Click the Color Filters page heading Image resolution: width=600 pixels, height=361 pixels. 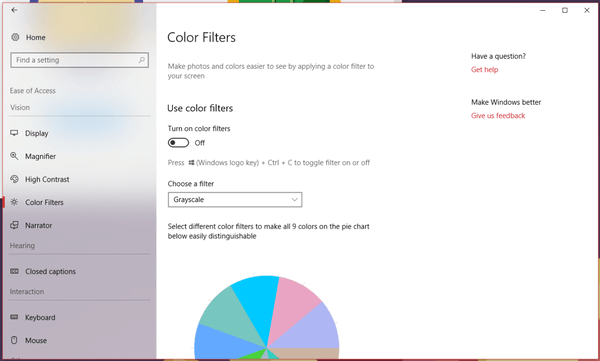coord(201,38)
